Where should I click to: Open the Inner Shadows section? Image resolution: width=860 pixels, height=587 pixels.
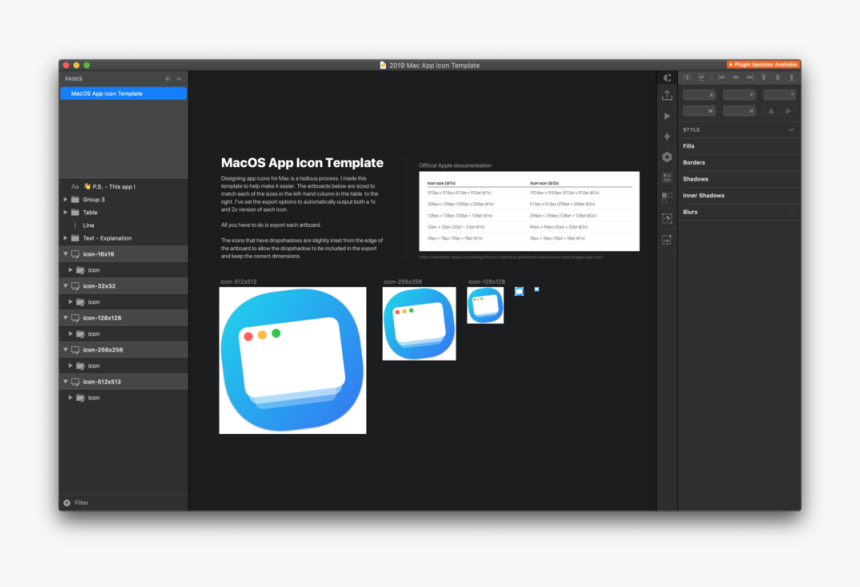739,195
